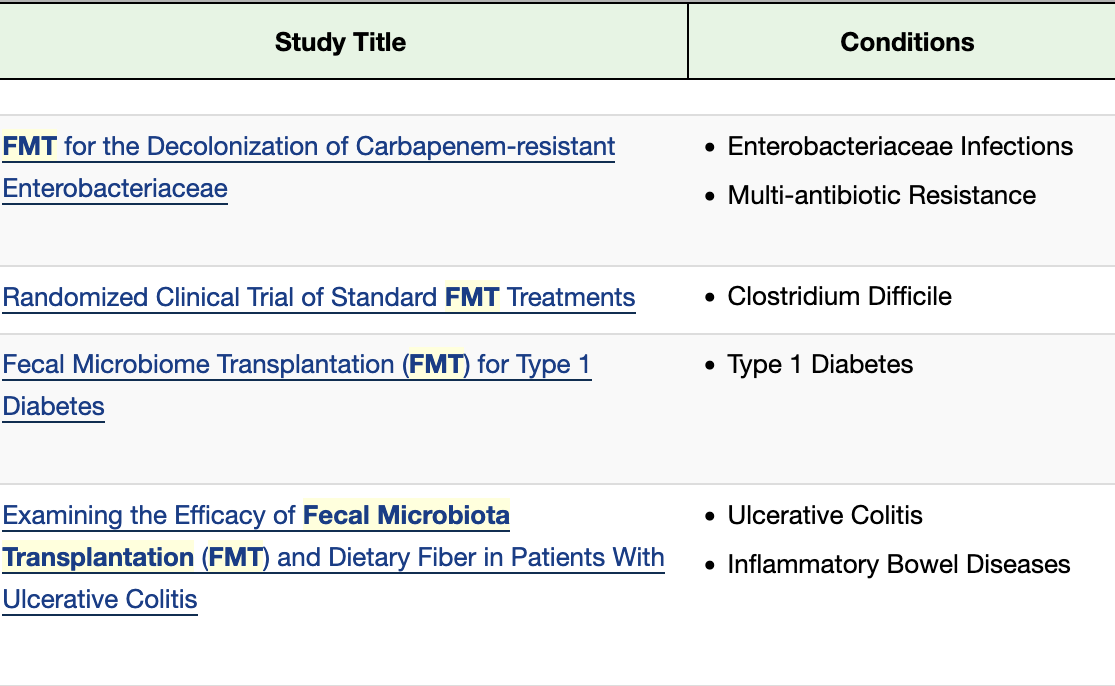Click the Ulcerative Colitis condition entry
This screenshot has width=1115, height=686.
point(825,515)
